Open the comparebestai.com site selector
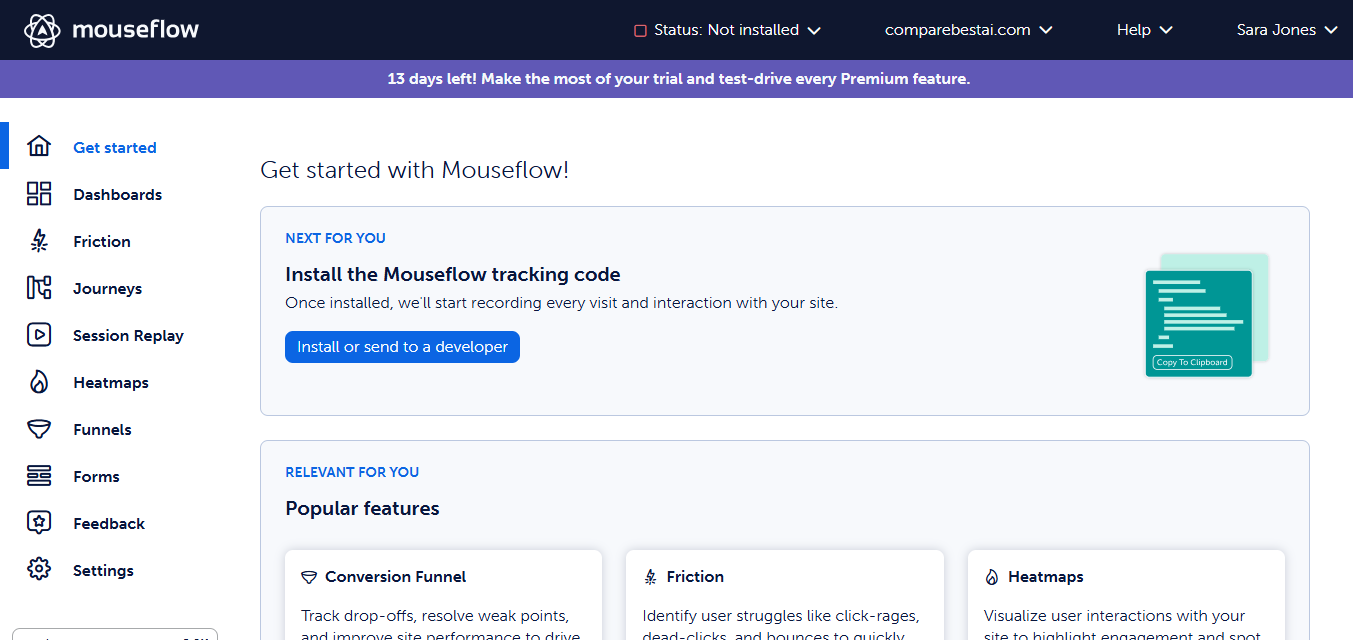The image size is (1353, 640). coord(968,30)
